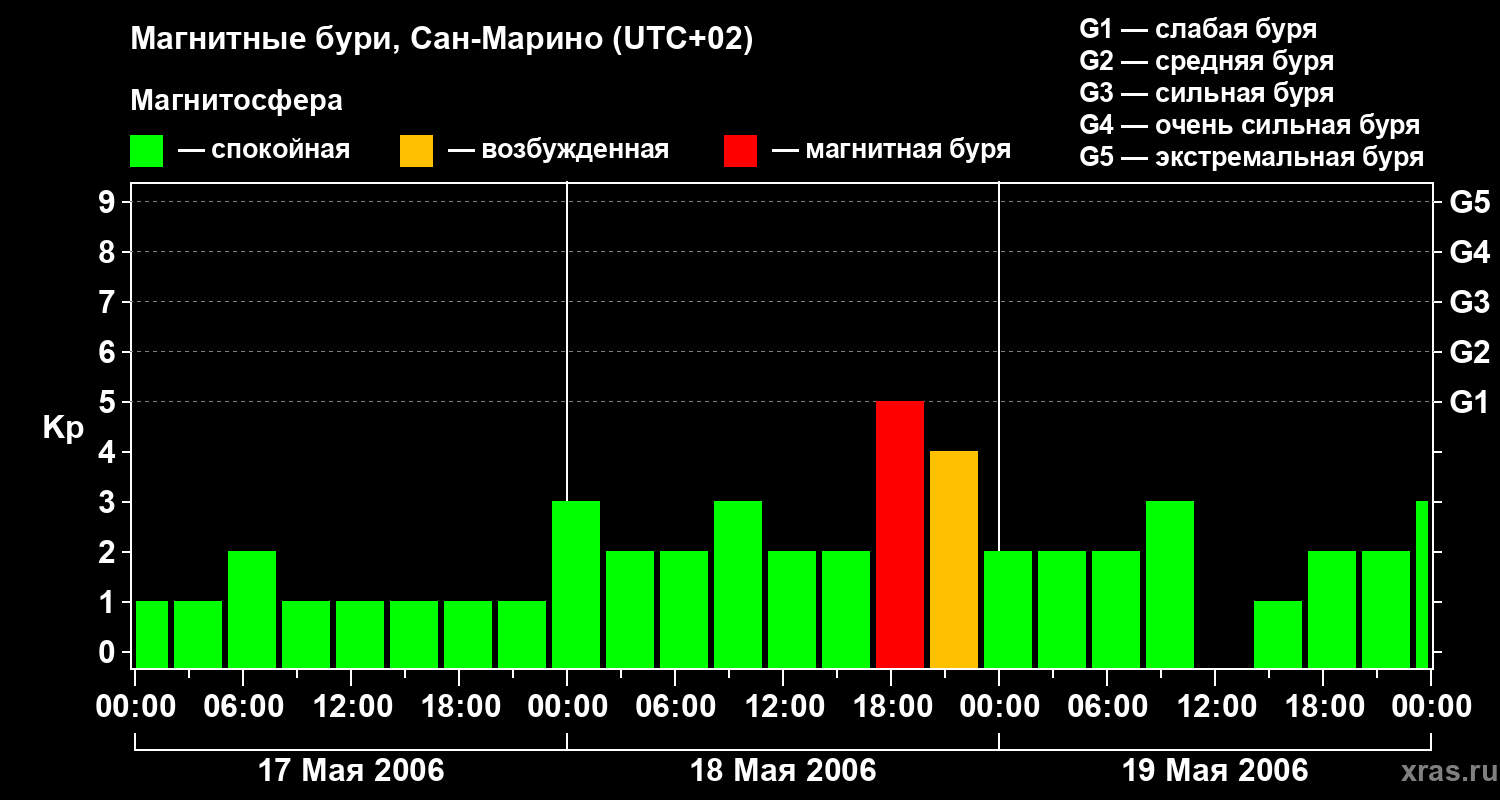Click G3 — сильная буря legend line
The height and width of the screenshot is (800, 1500).
click(x=1206, y=93)
